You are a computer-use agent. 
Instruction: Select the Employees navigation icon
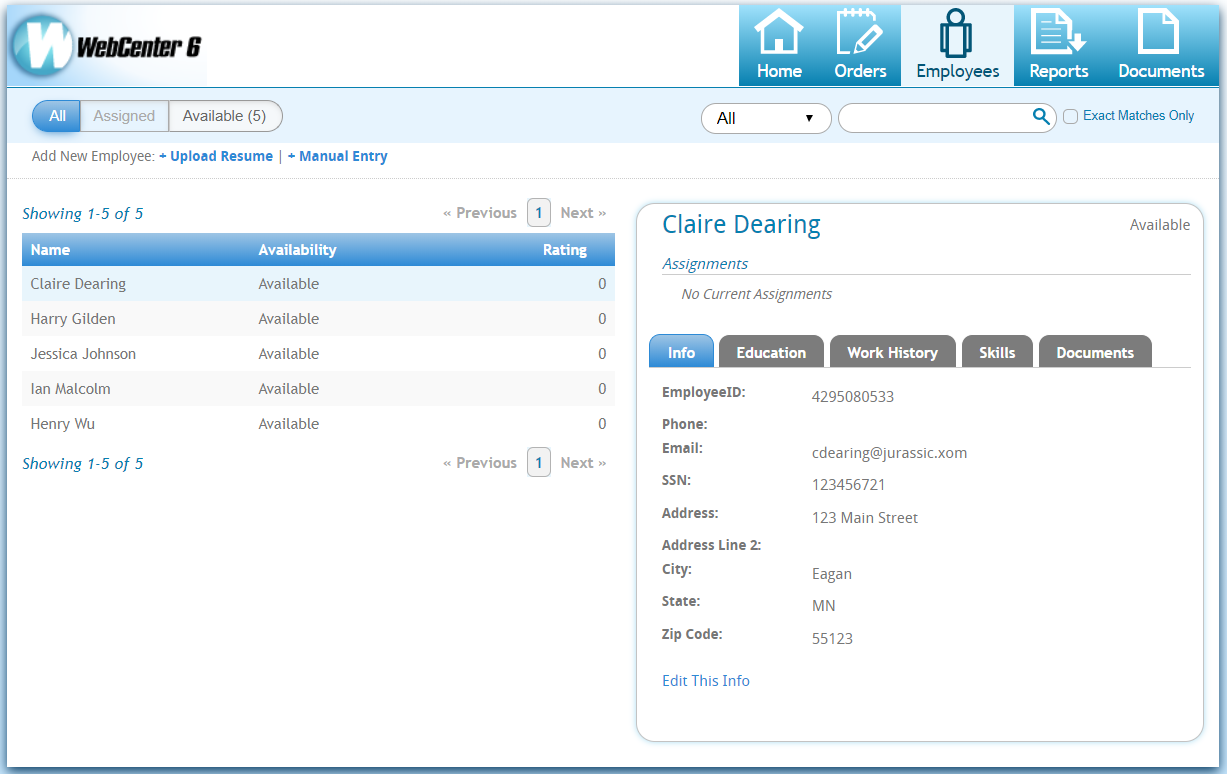[957, 45]
